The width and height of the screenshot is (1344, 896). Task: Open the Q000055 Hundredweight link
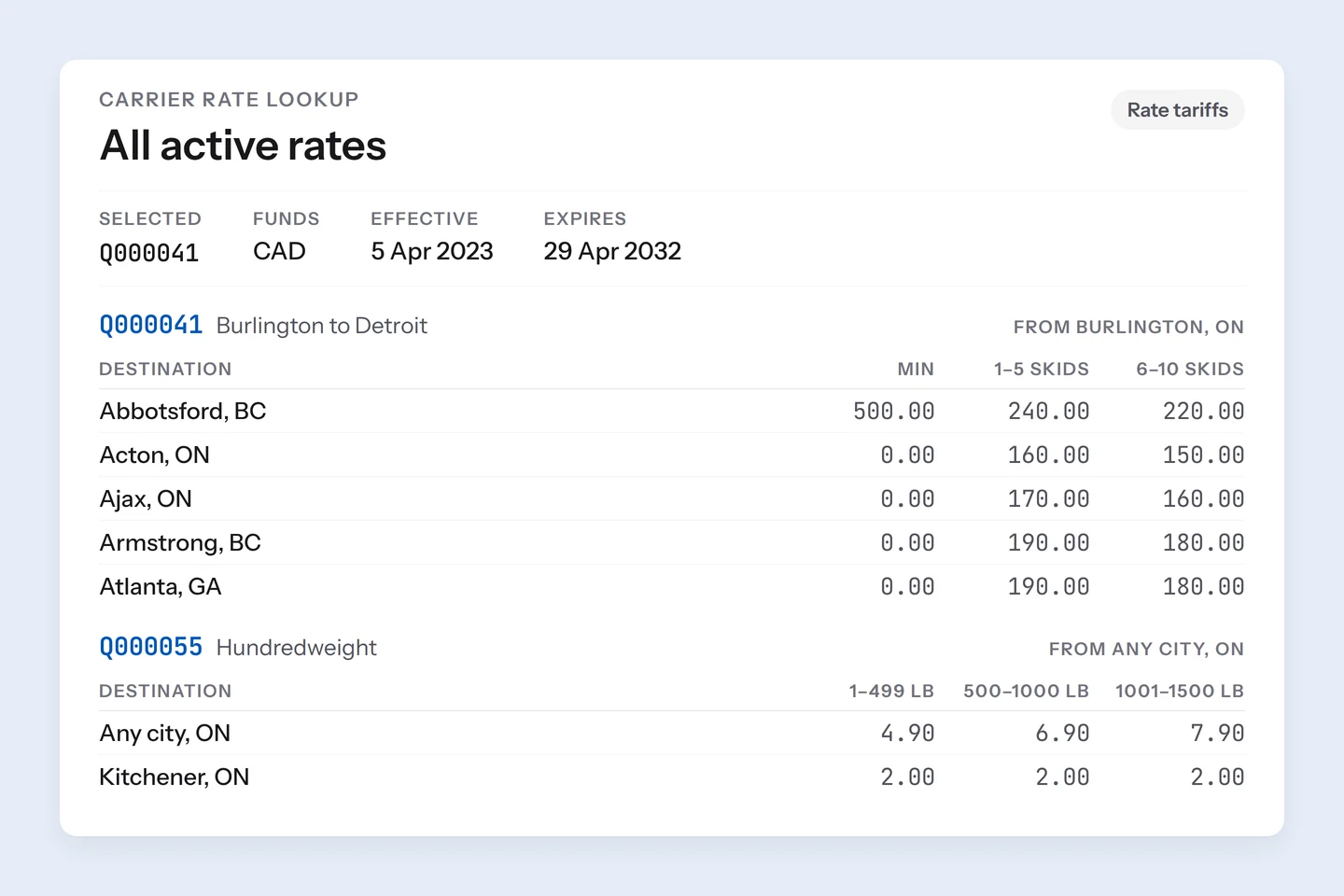[150, 647]
